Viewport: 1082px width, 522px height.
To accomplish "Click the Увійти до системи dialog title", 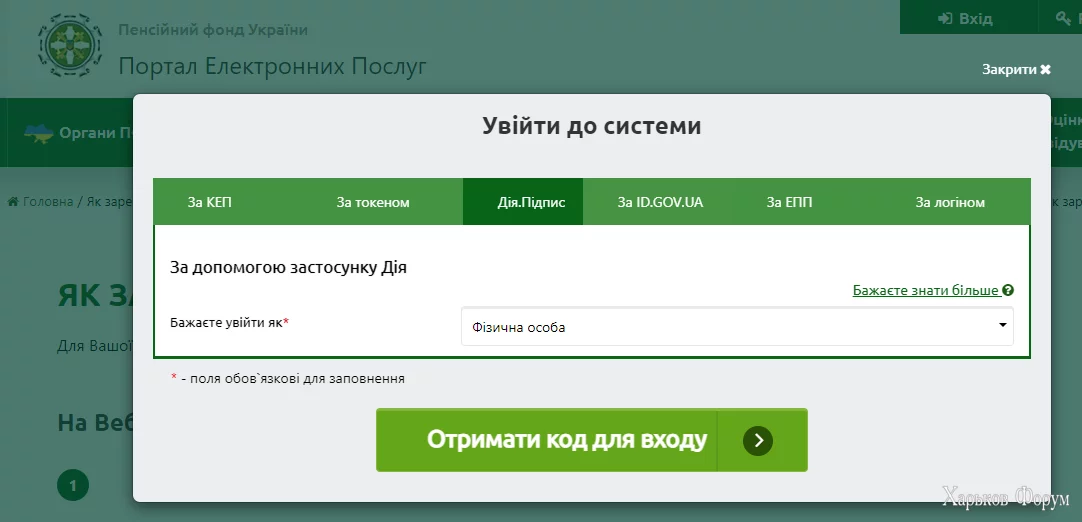I will click(x=591, y=126).
